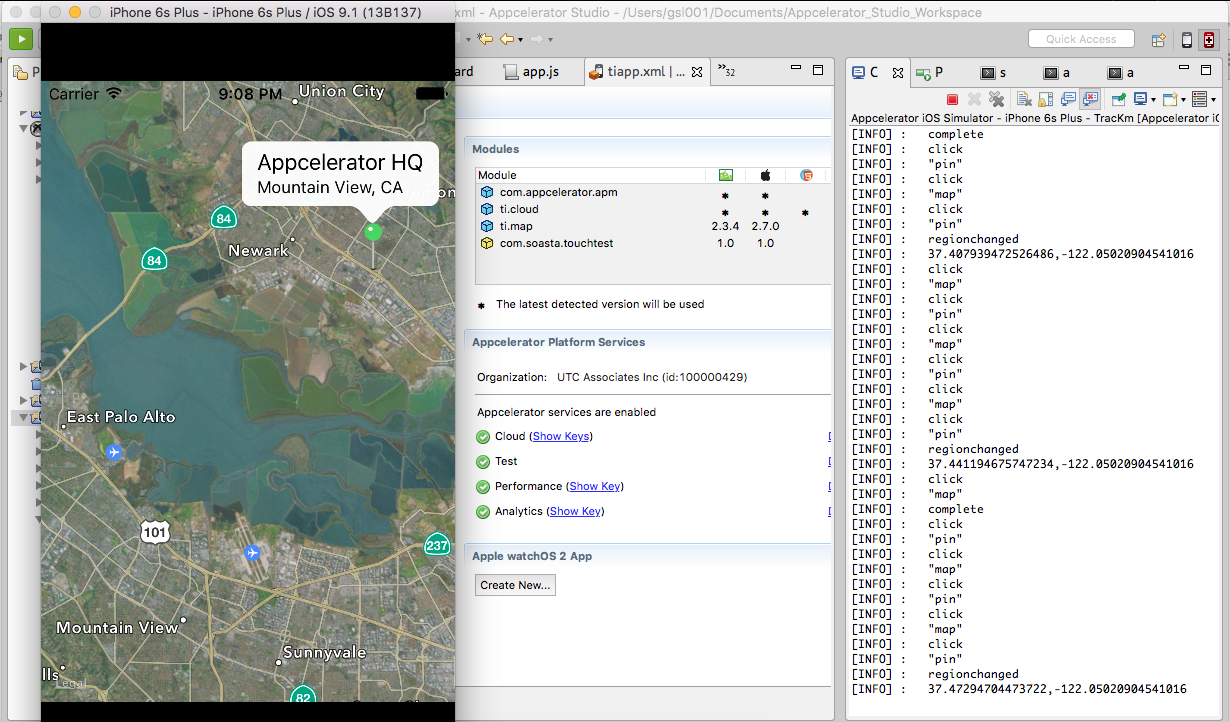Tap the Appcelerator HQ callout bubble

point(340,173)
